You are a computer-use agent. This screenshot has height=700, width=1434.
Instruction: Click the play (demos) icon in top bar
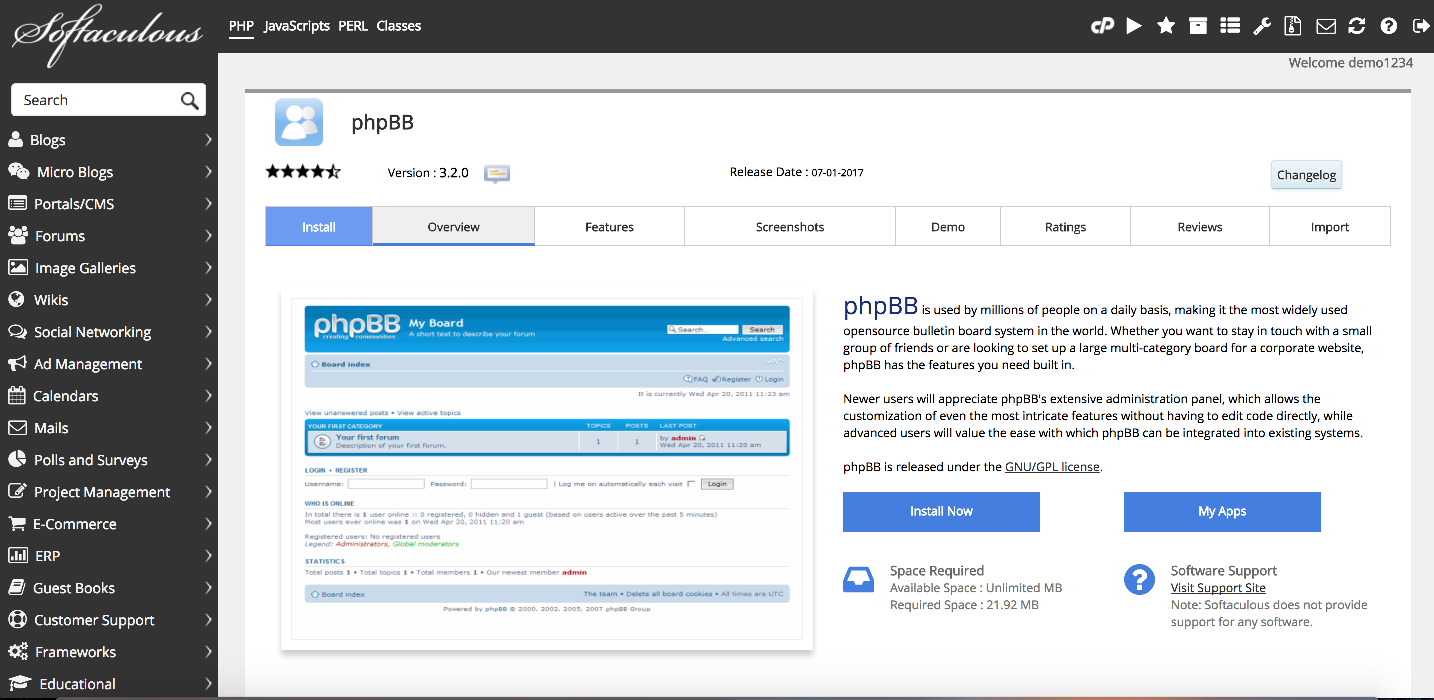click(1134, 26)
